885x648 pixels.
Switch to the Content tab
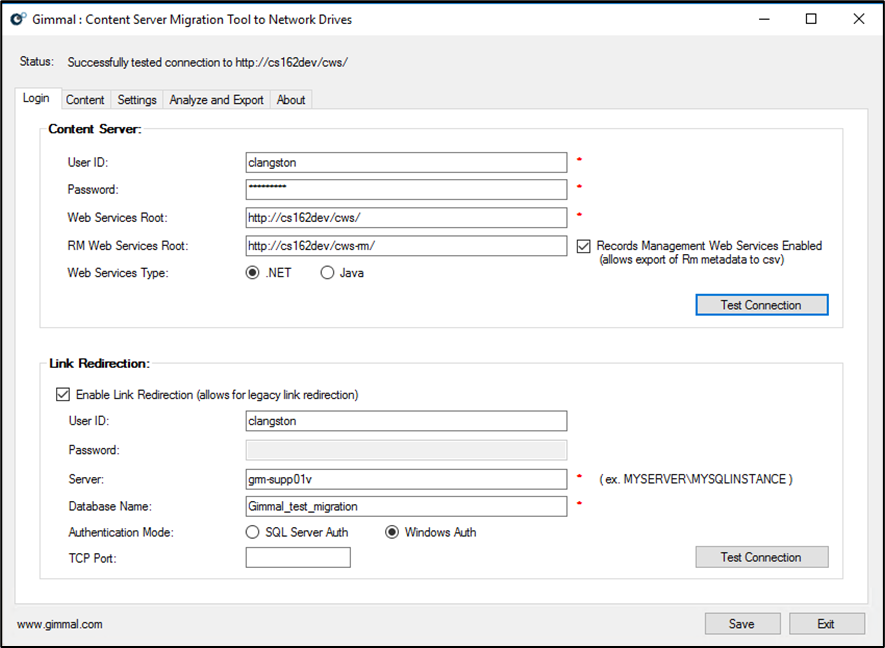pos(85,100)
